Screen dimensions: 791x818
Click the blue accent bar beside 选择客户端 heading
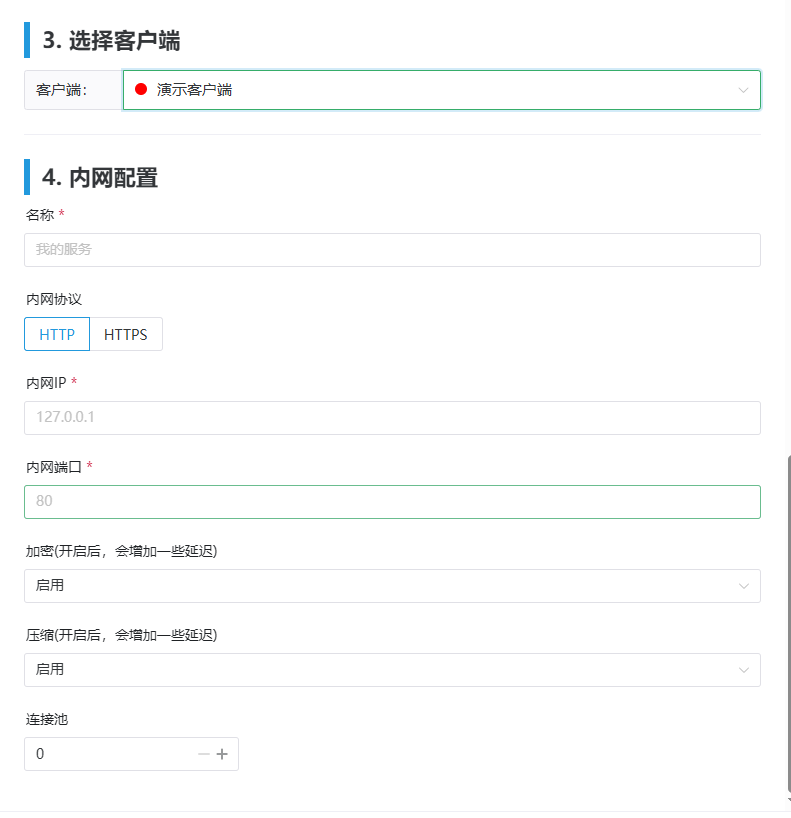coord(25,39)
